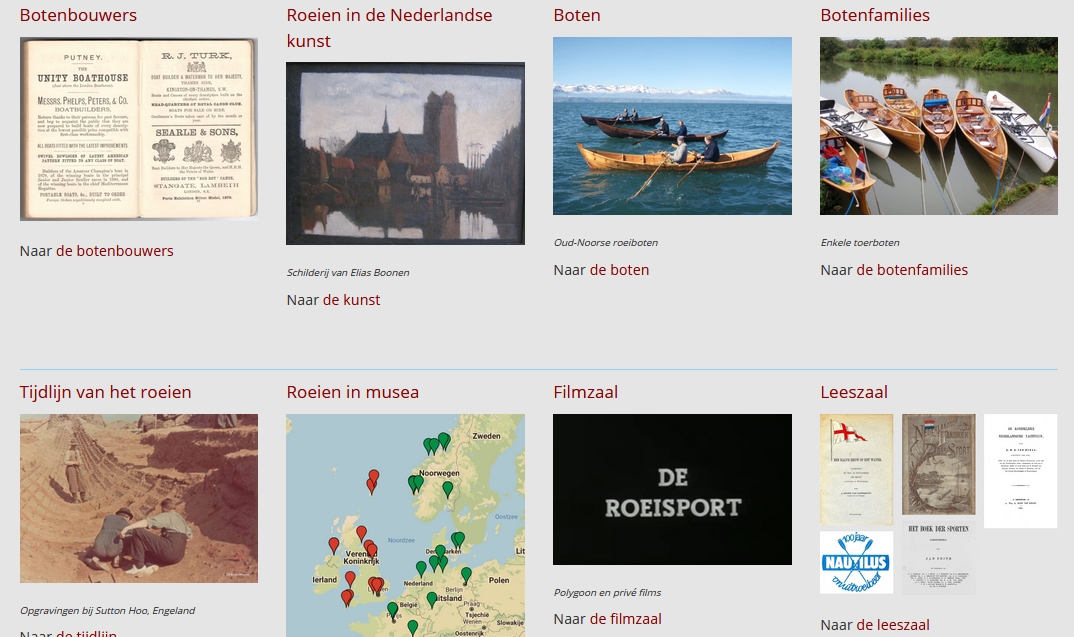Open the moored toerboten photo thumbnail
This screenshot has height=637, width=1074.
939,126
